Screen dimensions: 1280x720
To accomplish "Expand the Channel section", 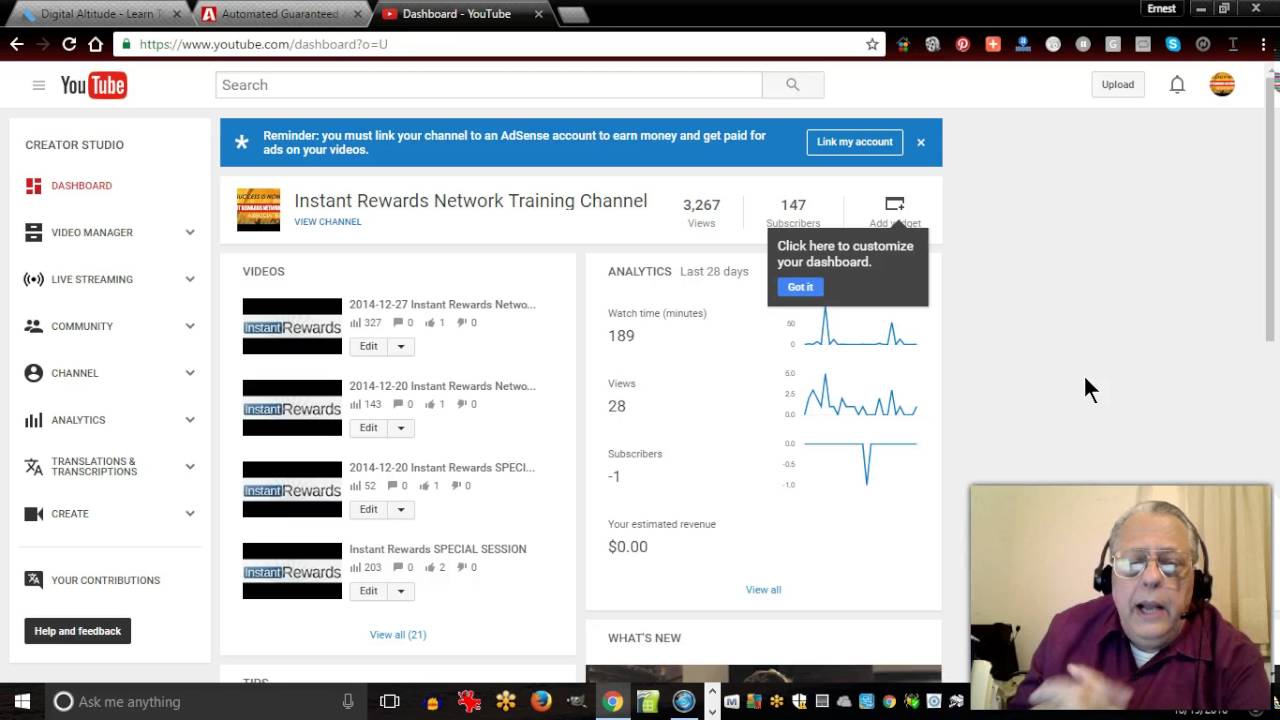I will pos(190,373).
